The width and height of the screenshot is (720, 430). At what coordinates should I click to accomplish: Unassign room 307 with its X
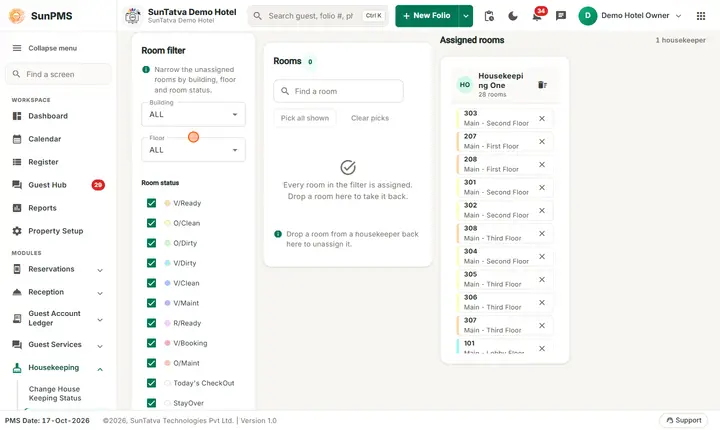pyautogui.click(x=542, y=325)
